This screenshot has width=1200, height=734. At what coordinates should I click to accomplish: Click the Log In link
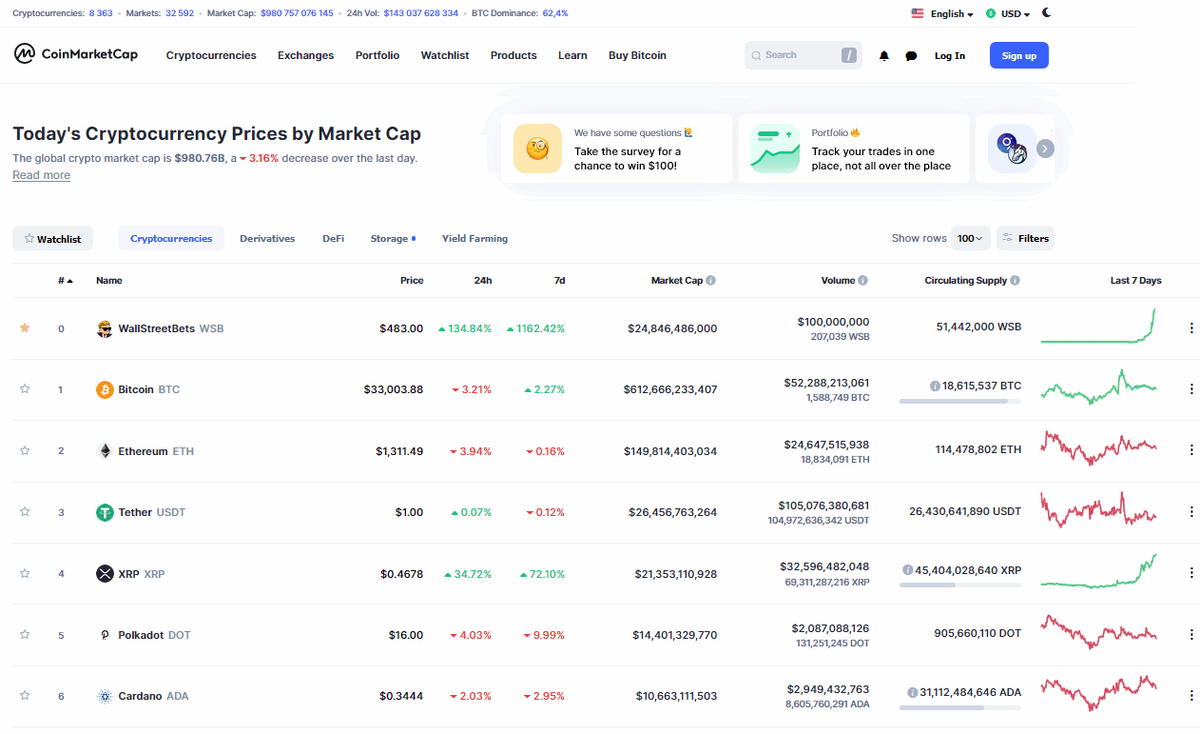pos(950,56)
